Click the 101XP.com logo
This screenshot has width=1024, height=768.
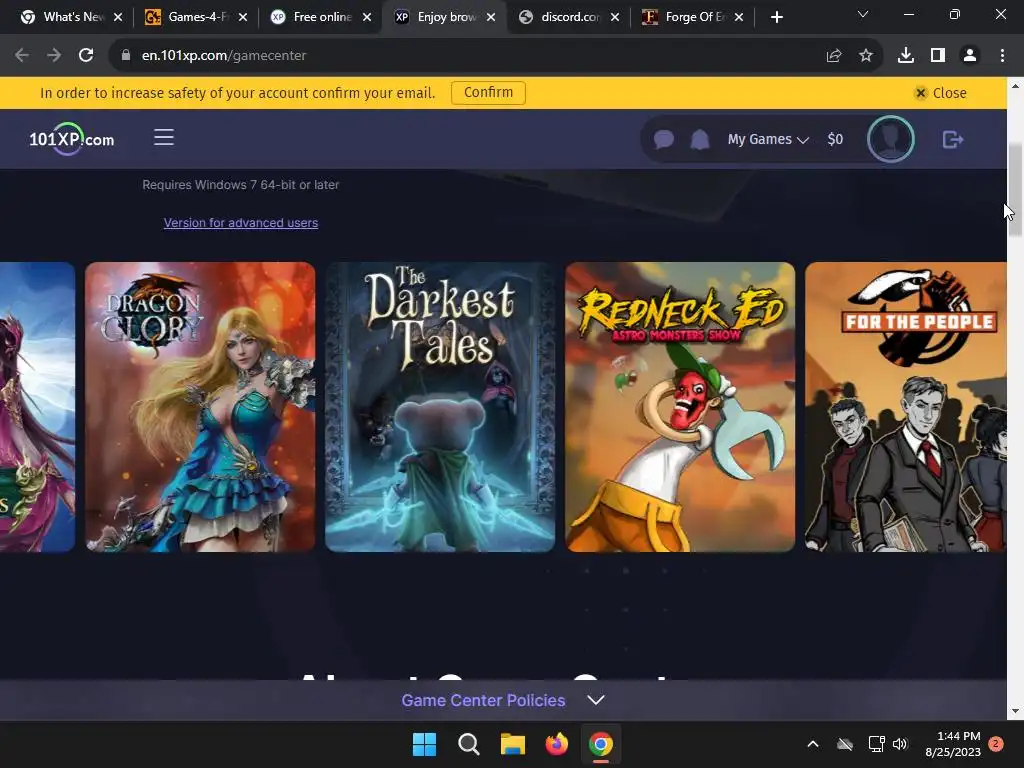[72, 139]
